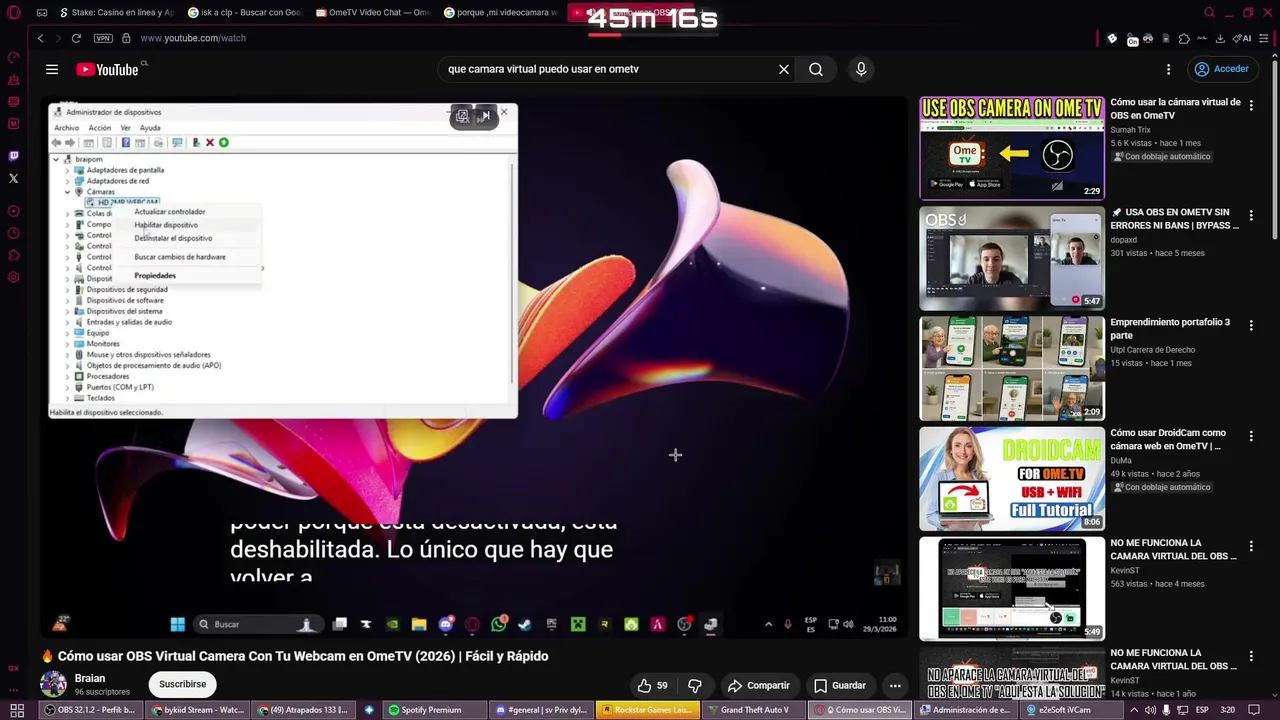Like the video with thumbs up

click(x=652, y=685)
